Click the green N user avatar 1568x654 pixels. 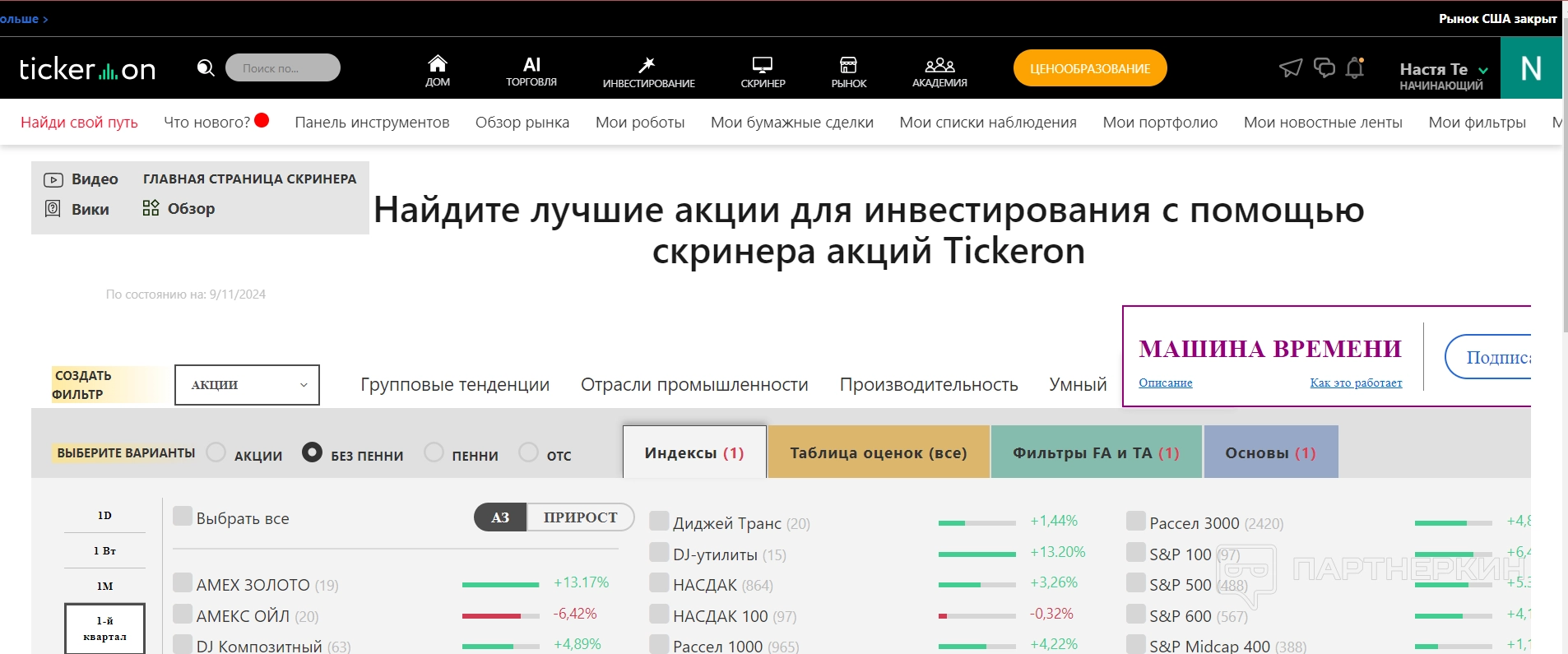pos(1531,68)
